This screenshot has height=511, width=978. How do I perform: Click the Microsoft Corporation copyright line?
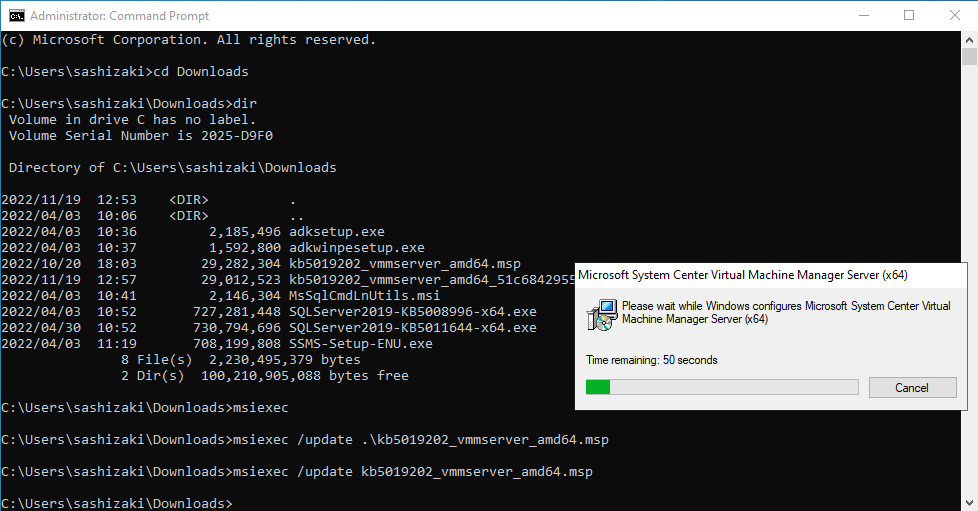click(188, 40)
